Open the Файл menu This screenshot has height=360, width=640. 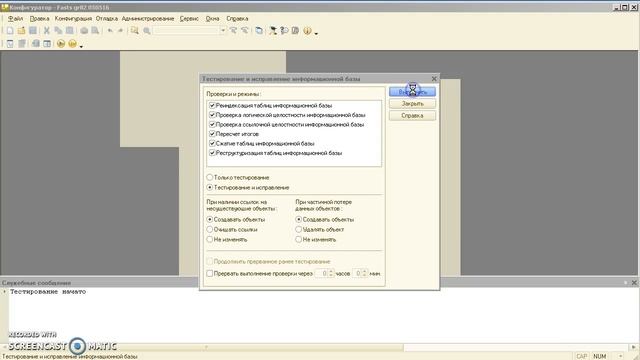tap(16, 19)
